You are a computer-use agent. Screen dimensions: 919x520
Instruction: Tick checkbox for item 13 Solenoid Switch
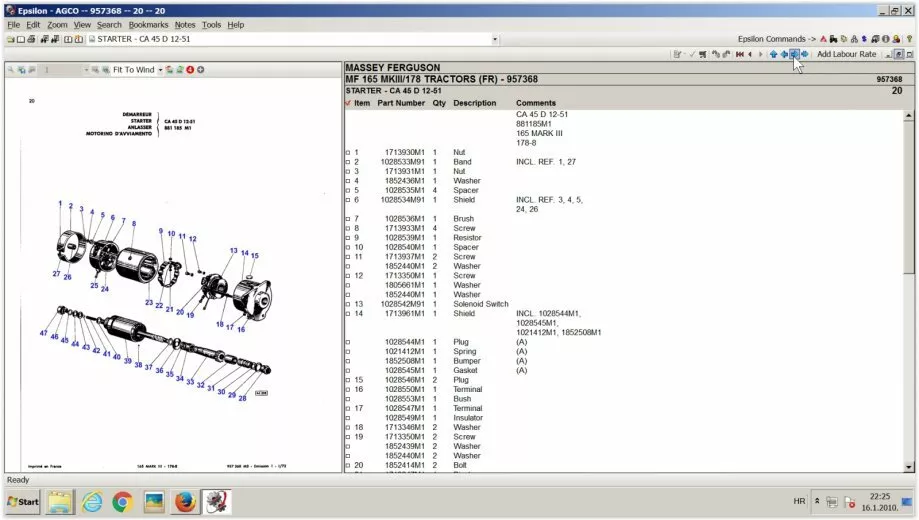click(348, 304)
